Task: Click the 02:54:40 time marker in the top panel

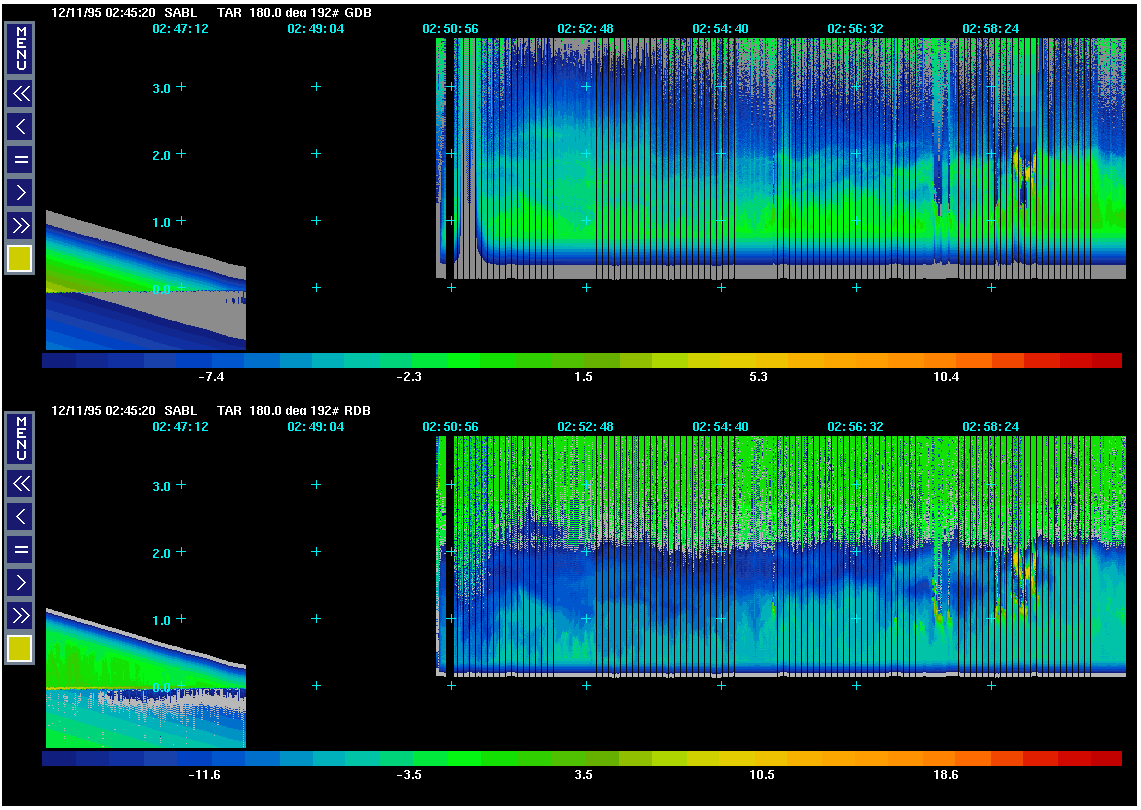Action: coord(720,29)
